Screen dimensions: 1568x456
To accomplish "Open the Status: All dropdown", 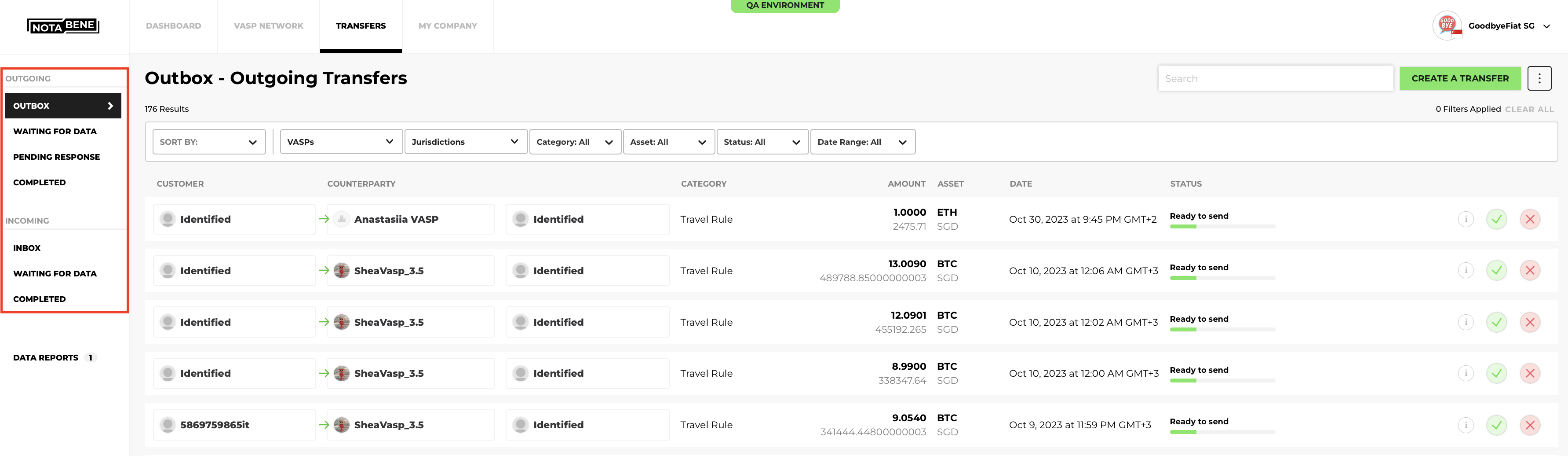I will coord(762,141).
